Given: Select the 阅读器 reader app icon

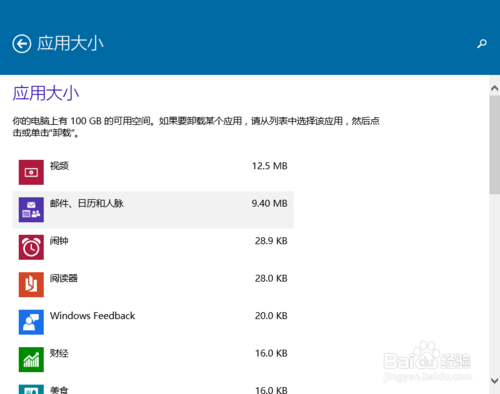Looking at the screenshot, I should pos(31,285).
